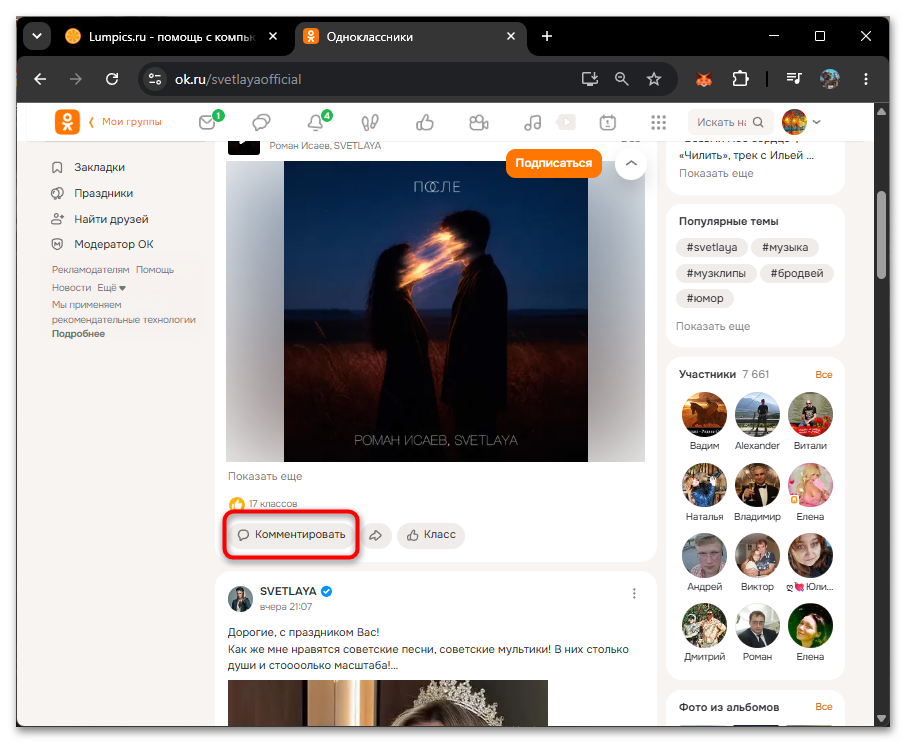Open all members via Все link near Участники
The height and width of the screenshot is (743, 906).
(823, 375)
